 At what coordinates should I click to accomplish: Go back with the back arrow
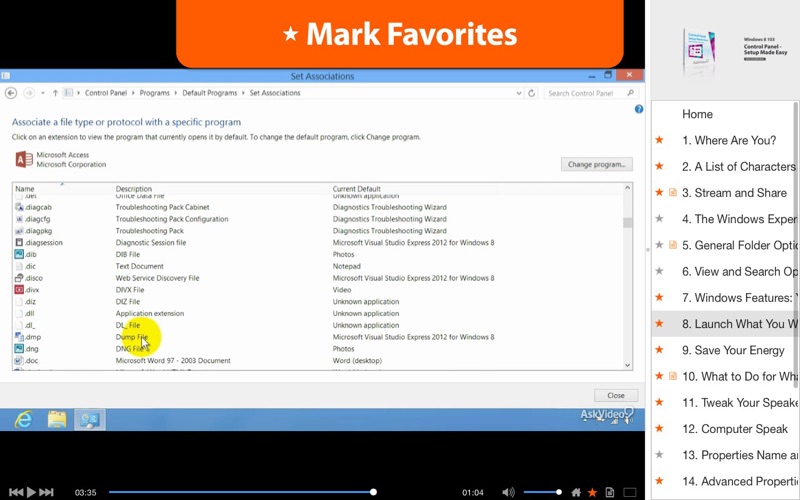tap(11, 93)
